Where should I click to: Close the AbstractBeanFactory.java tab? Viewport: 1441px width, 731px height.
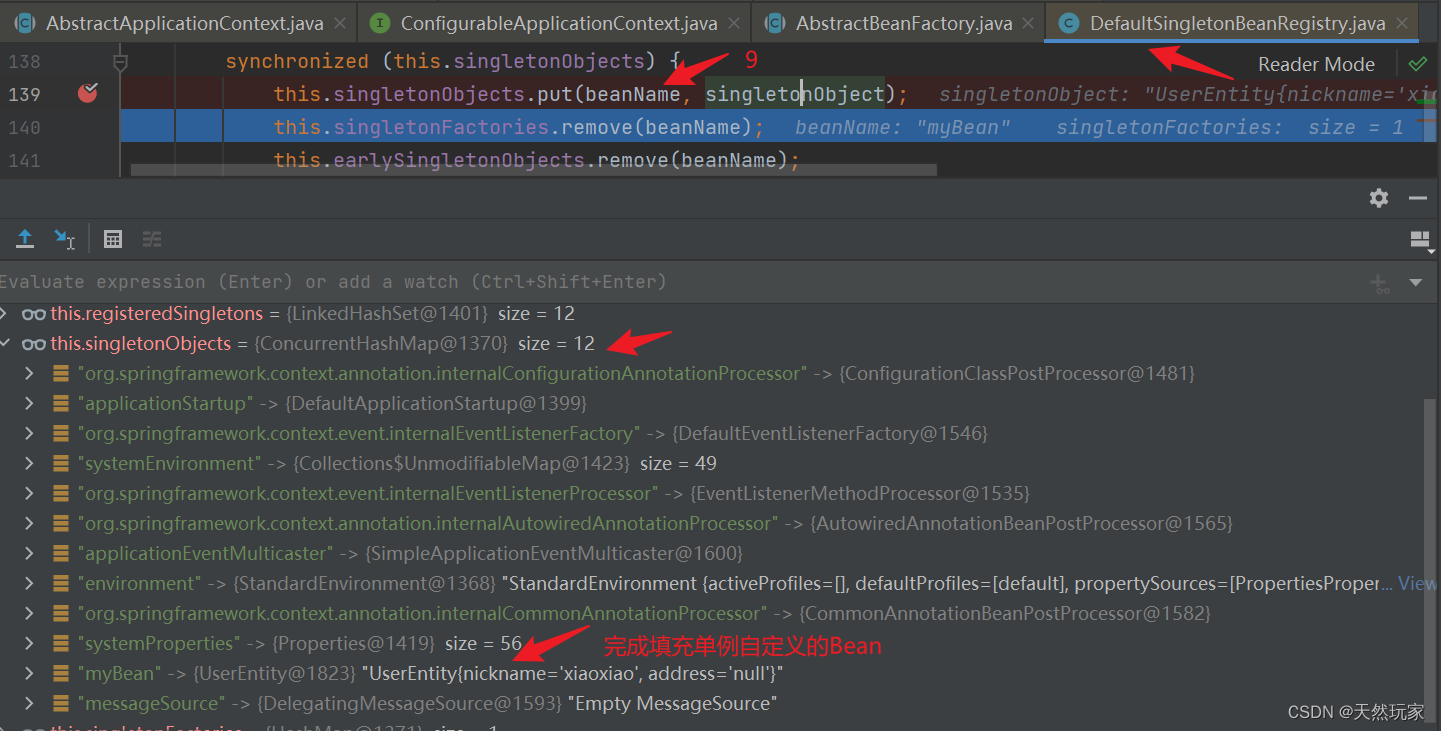pyautogui.click(x=1029, y=23)
